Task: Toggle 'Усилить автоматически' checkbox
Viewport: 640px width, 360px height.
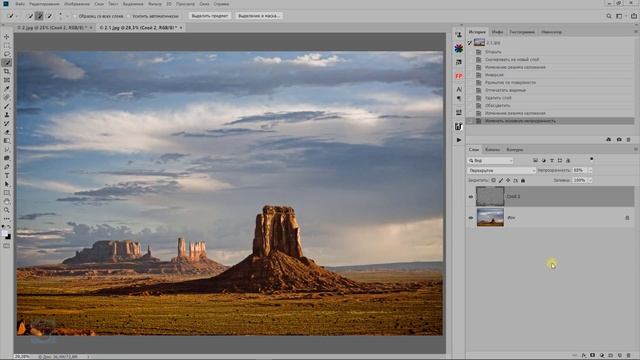Action: click(x=128, y=16)
